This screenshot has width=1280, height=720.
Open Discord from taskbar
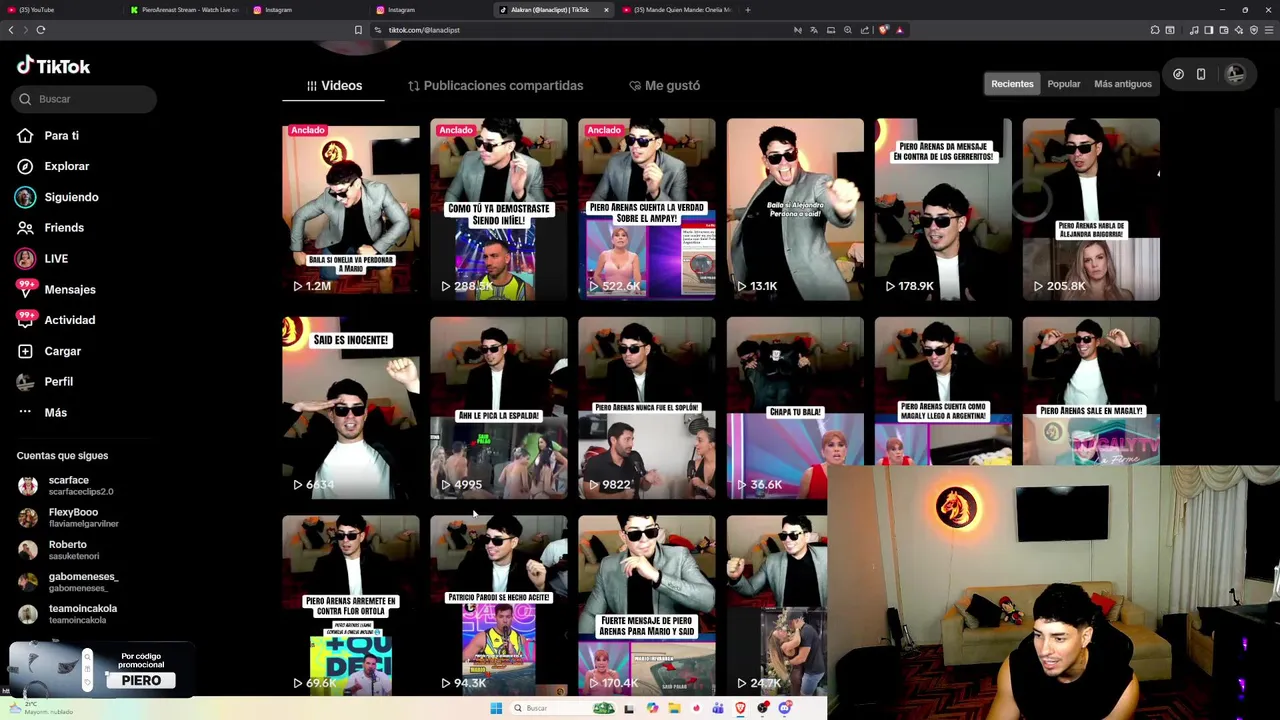(x=785, y=708)
